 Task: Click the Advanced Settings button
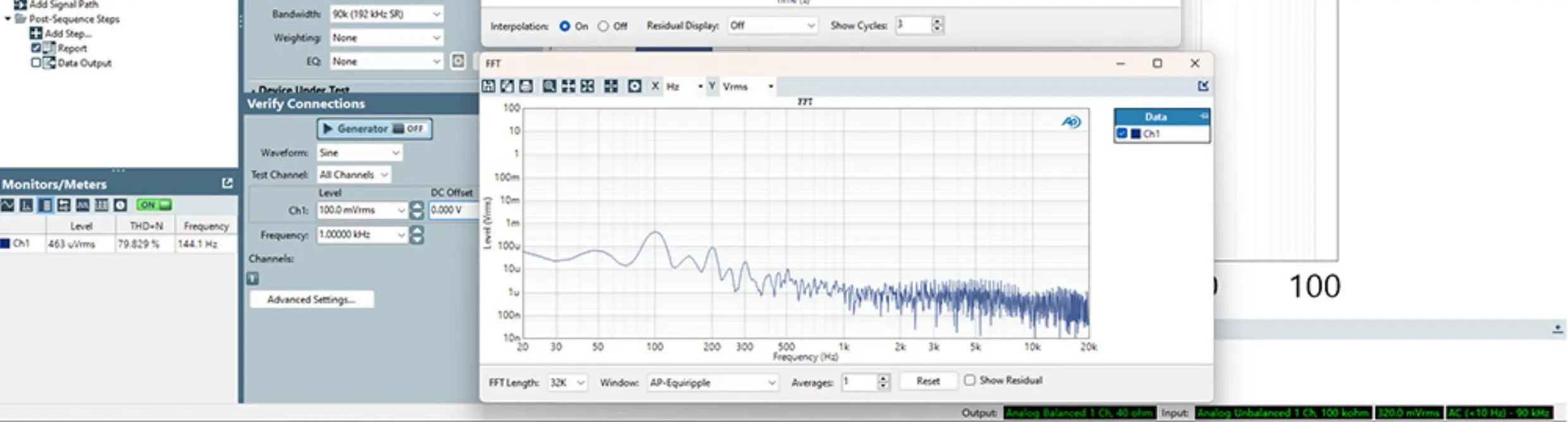311,299
